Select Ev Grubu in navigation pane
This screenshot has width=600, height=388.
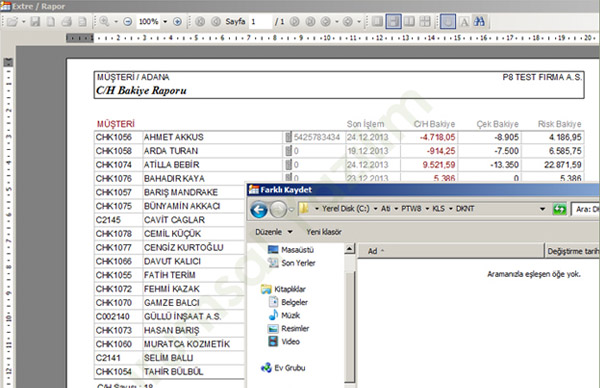[283, 368]
